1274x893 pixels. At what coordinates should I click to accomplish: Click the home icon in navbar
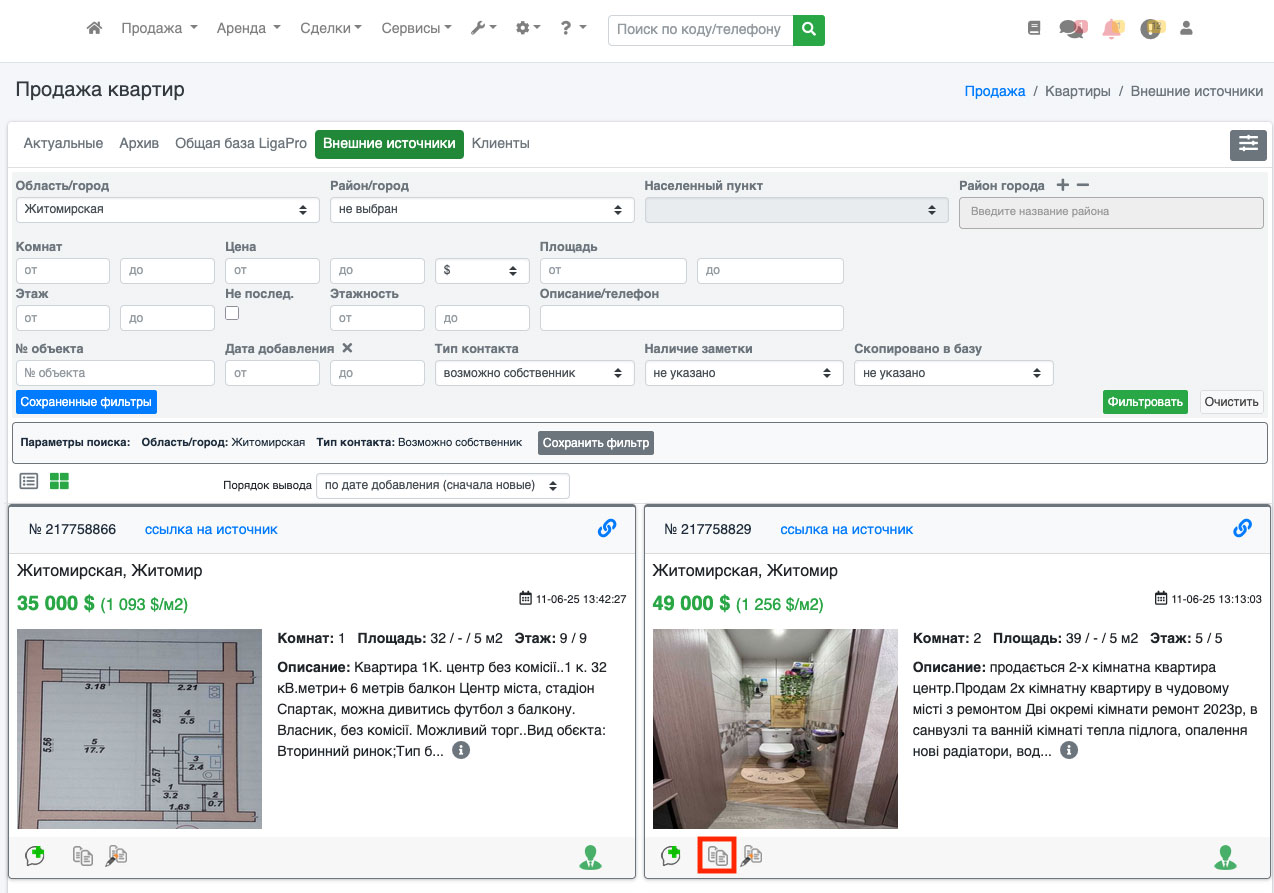click(x=95, y=29)
